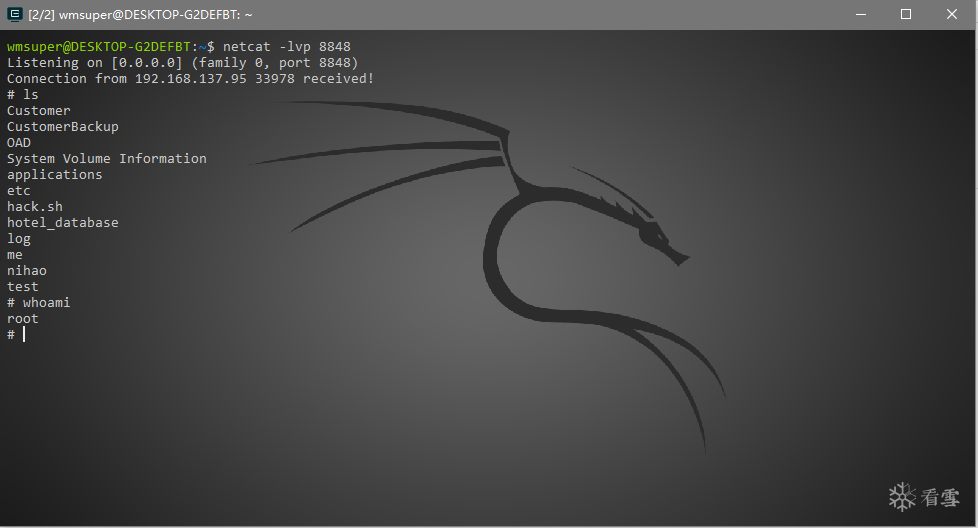Viewport: 978px width, 528px height.
Task: Maximize the terminal window
Action: point(906,14)
